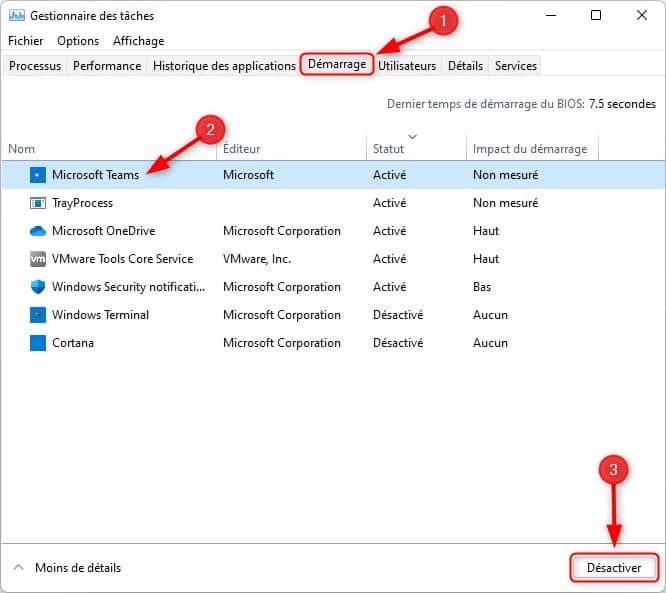Click the Windows Terminal icon
This screenshot has width=666, height=593.
click(x=38, y=315)
